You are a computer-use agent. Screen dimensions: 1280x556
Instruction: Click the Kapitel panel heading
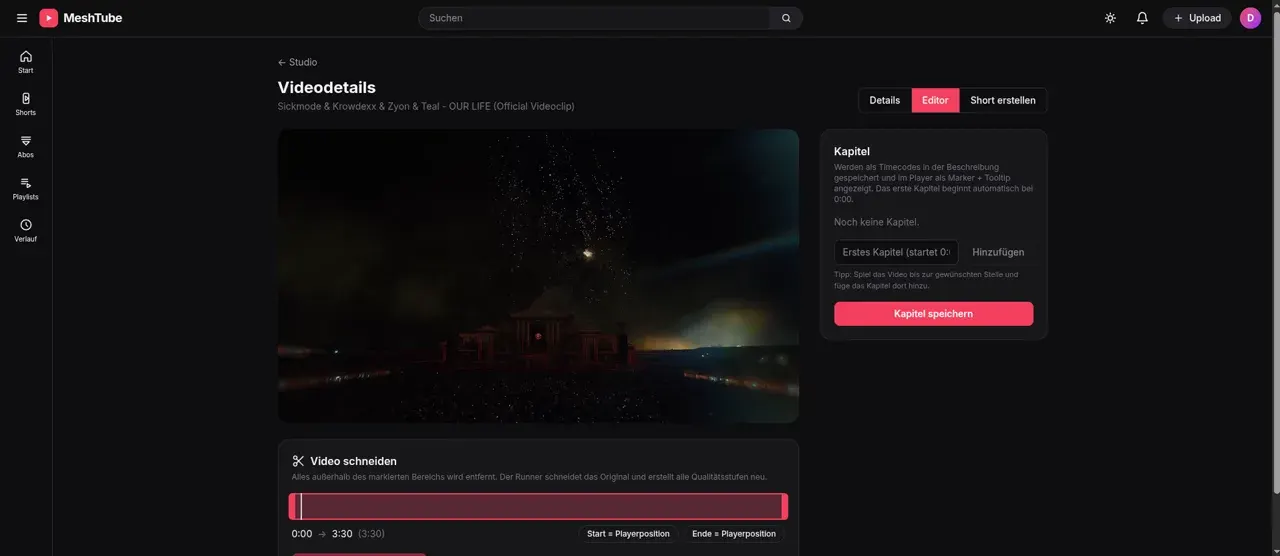pyautogui.click(x=852, y=151)
